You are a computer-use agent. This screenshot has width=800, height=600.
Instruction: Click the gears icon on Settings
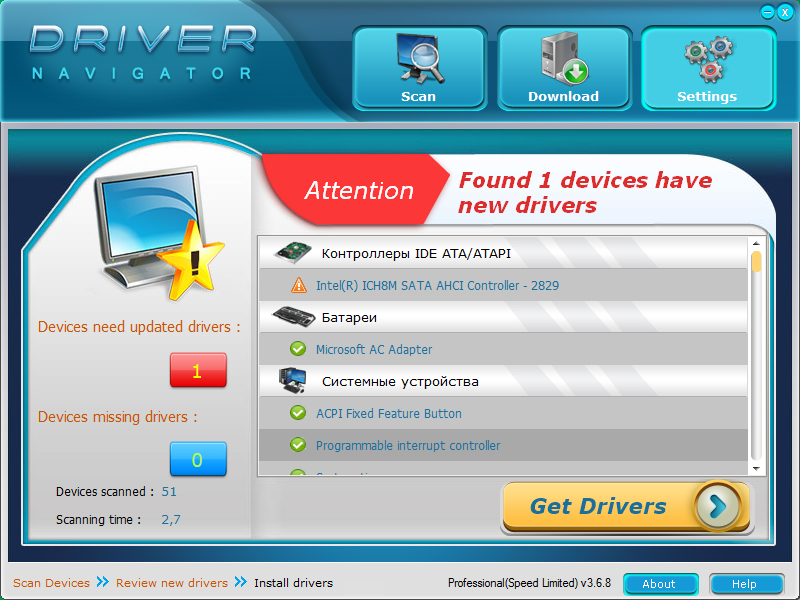[x=709, y=59]
